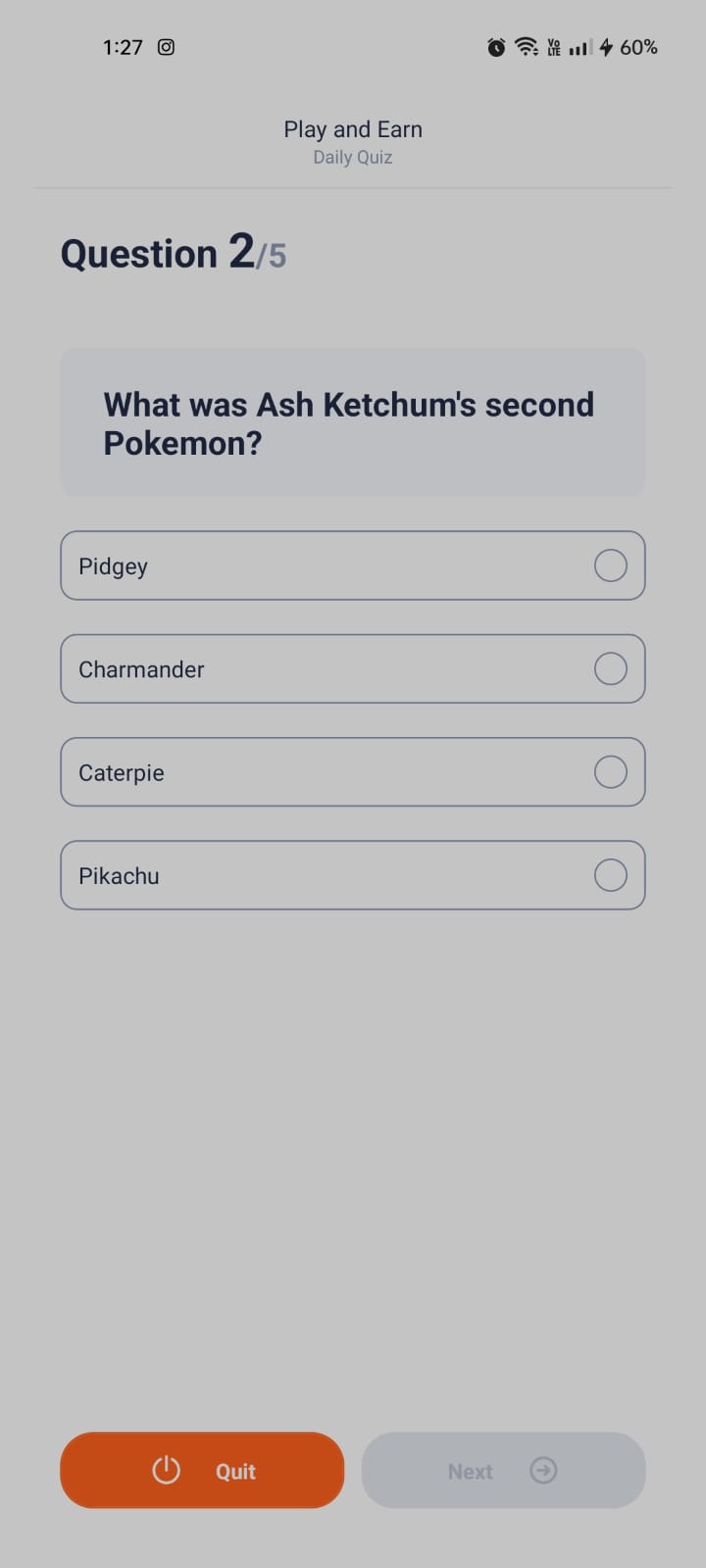Screen dimensions: 706x1568
Task: Tap the Charmander option text
Action: 141,669
